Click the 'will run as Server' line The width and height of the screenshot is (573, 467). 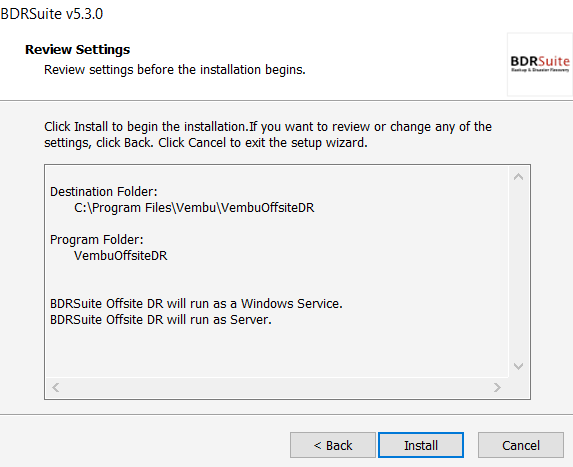[161, 320]
